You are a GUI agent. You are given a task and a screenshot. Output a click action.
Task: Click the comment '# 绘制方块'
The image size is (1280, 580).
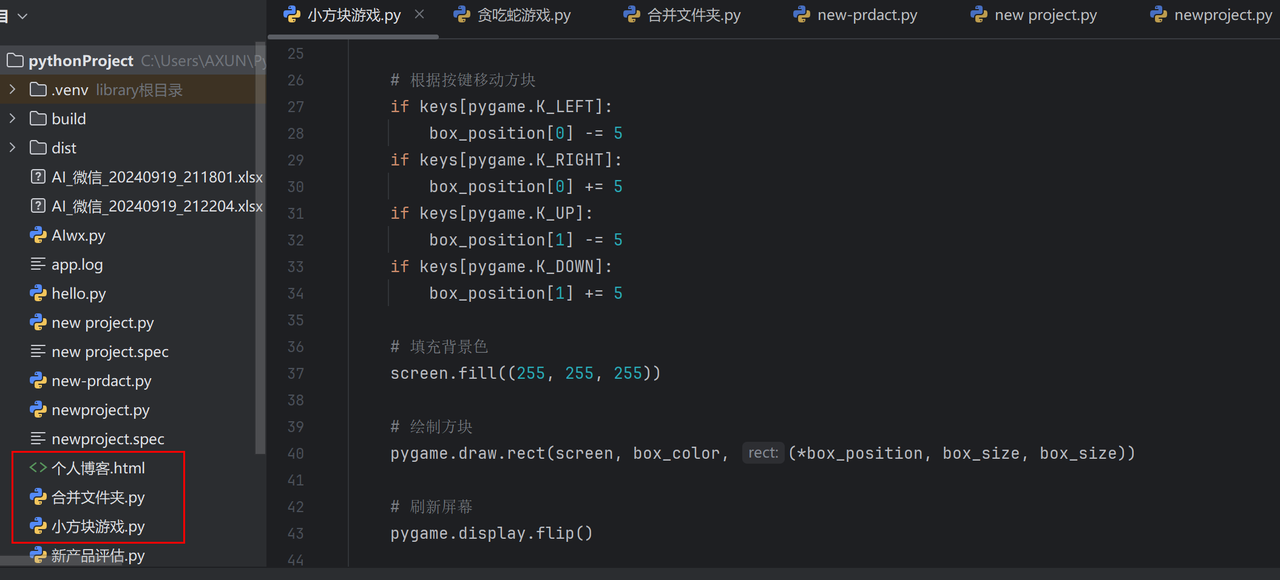click(431, 427)
